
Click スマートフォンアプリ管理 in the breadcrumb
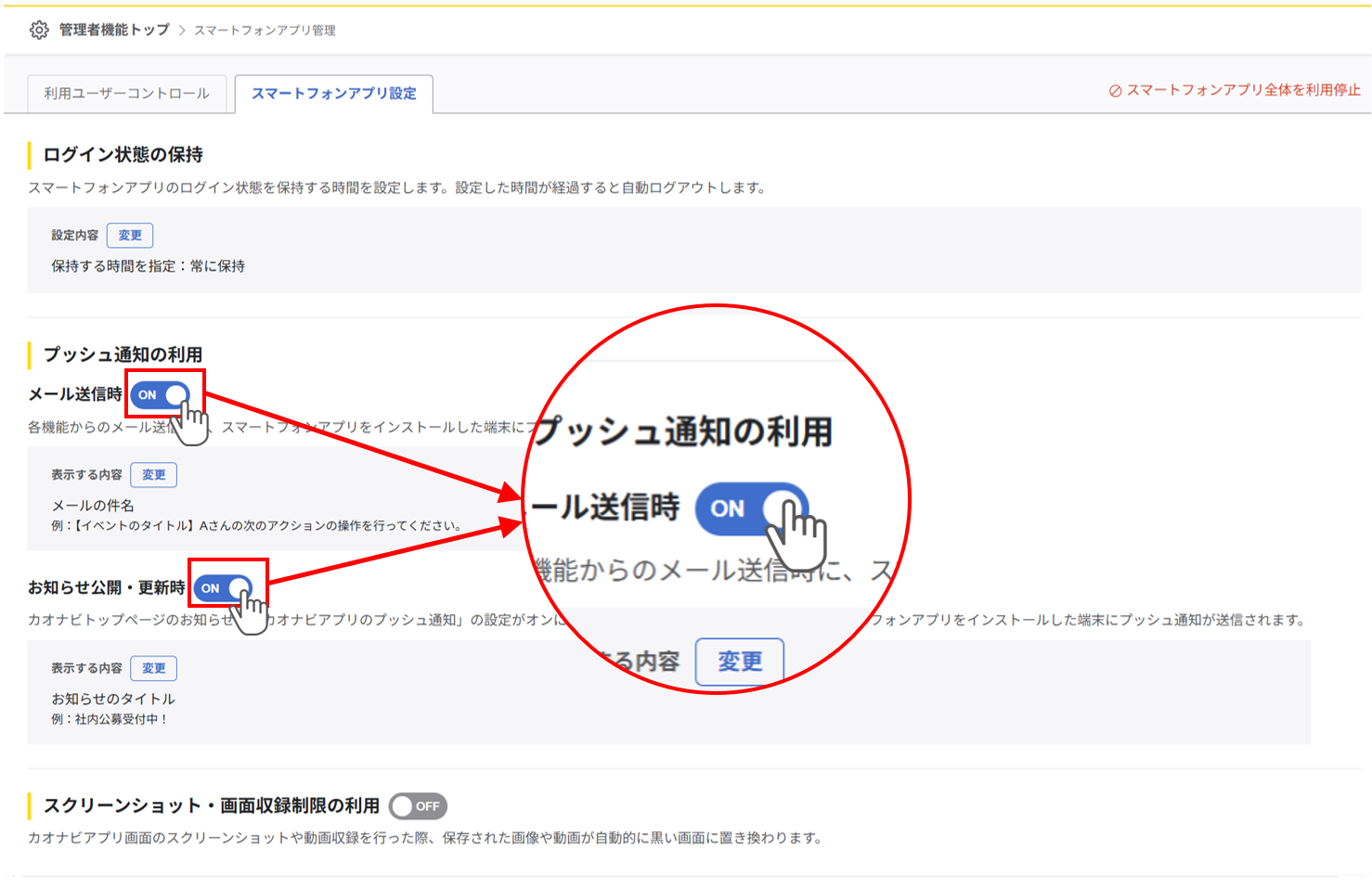tap(265, 31)
